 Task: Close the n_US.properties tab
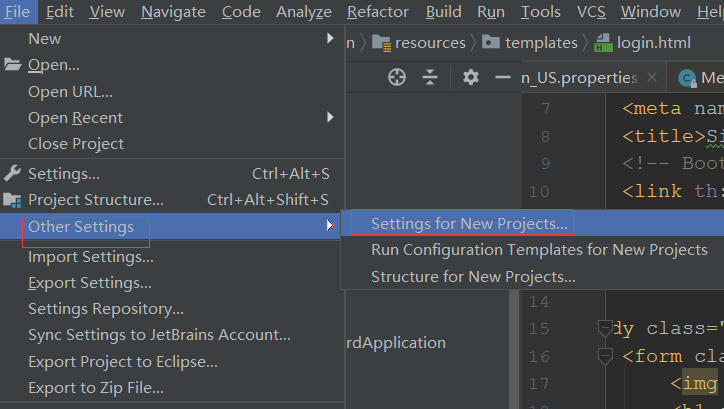click(652, 77)
